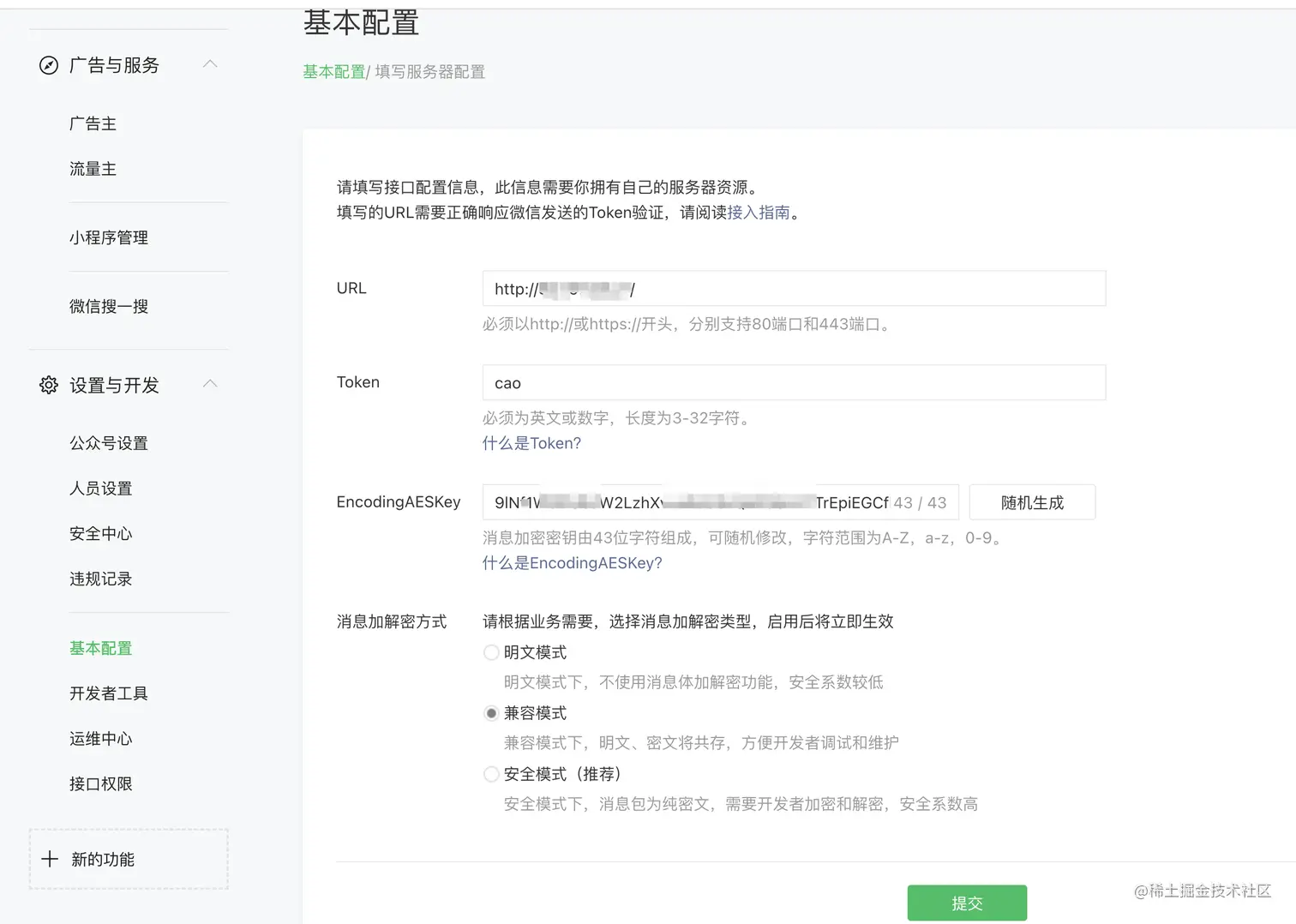Click the 新的功能 add button
The width and height of the screenshot is (1296, 924).
click(x=129, y=859)
